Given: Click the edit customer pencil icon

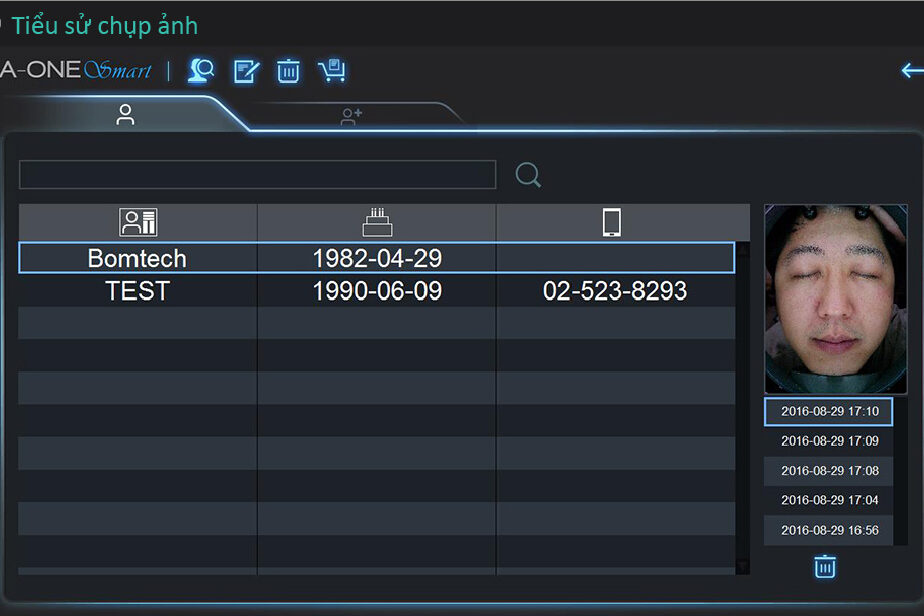Looking at the screenshot, I should pyautogui.click(x=246, y=71).
